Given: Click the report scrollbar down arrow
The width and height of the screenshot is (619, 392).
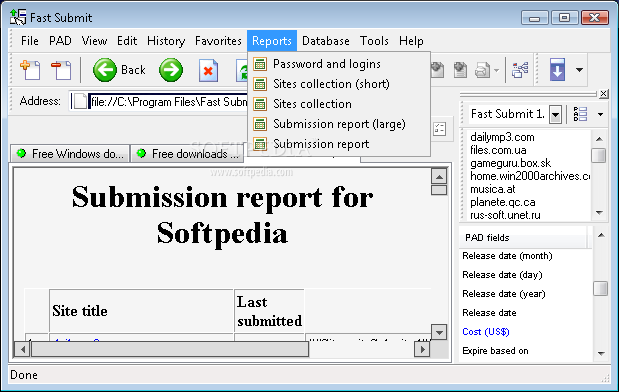Looking at the screenshot, I should [439, 332].
